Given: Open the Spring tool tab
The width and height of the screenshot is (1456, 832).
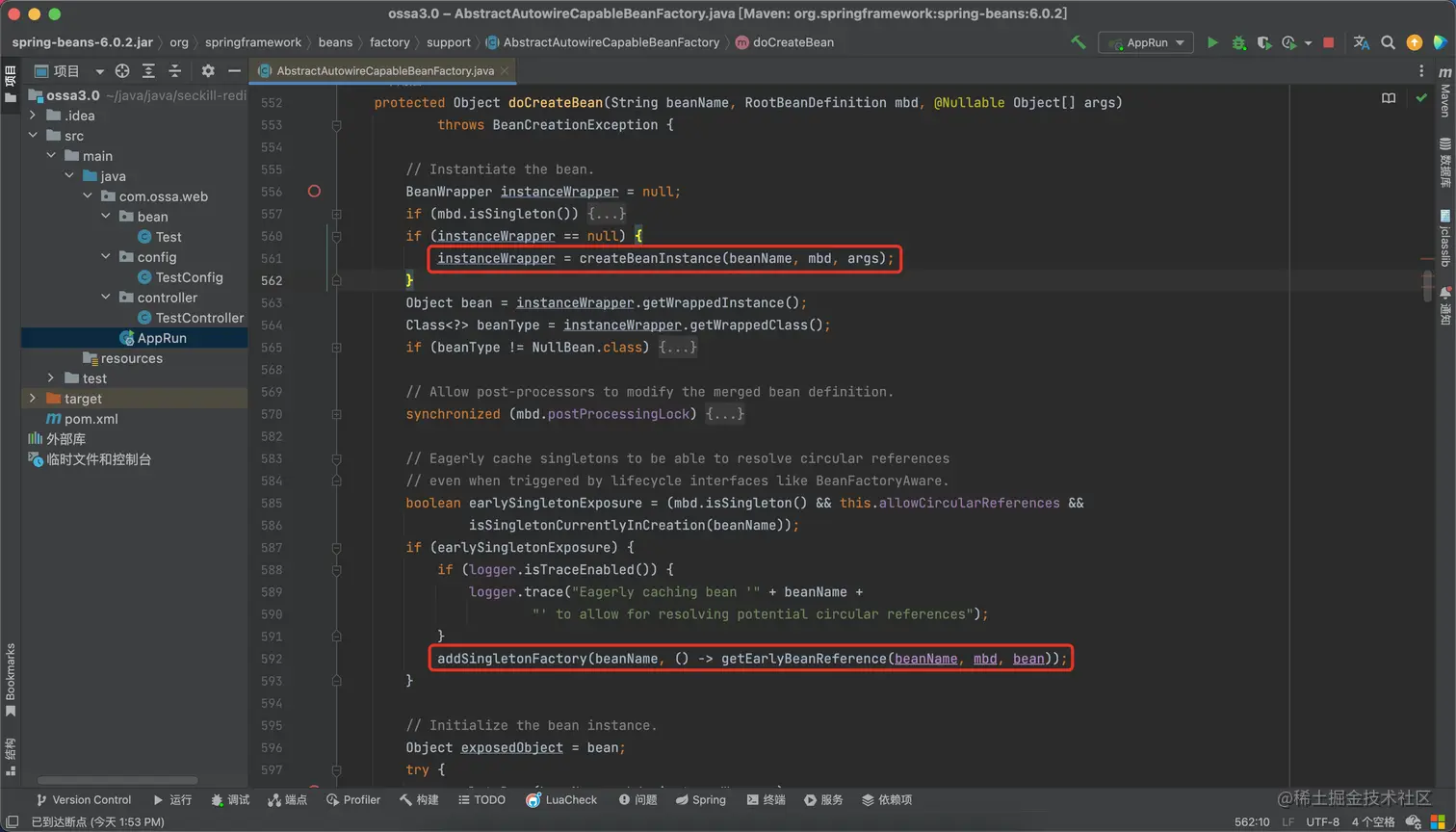Looking at the screenshot, I should click(x=701, y=799).
